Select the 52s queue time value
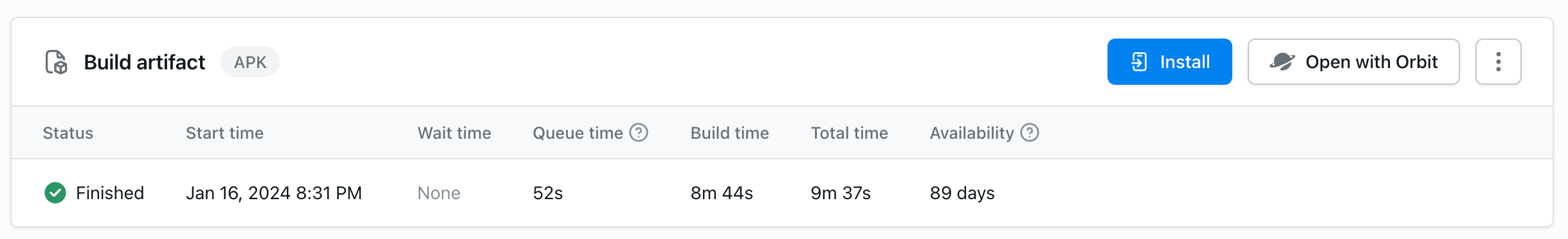Image resolution: width=1568 pixels, height=239 pixels. pyautogui.click(x=548, y=193)
